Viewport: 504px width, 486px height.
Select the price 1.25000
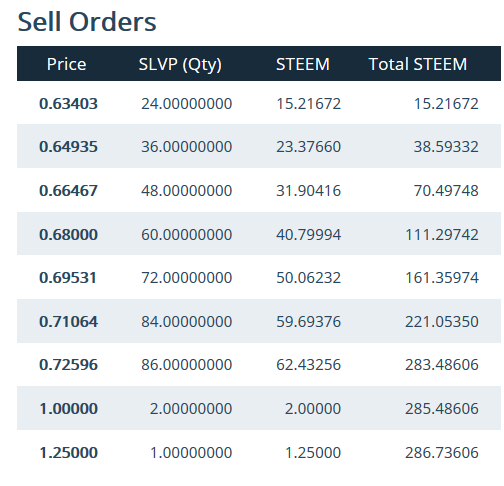coord(68,453)
